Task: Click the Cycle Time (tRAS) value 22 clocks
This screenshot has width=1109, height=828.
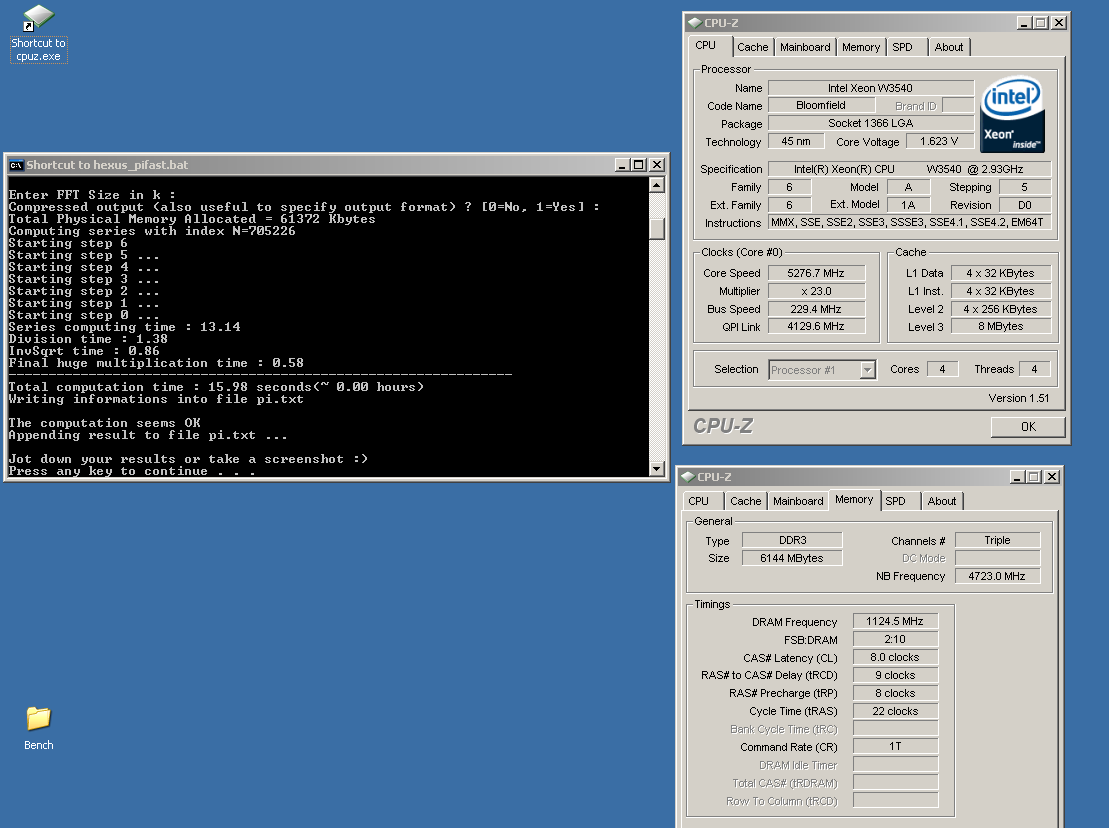Action: pyautogui.click(x=895, y=711)
